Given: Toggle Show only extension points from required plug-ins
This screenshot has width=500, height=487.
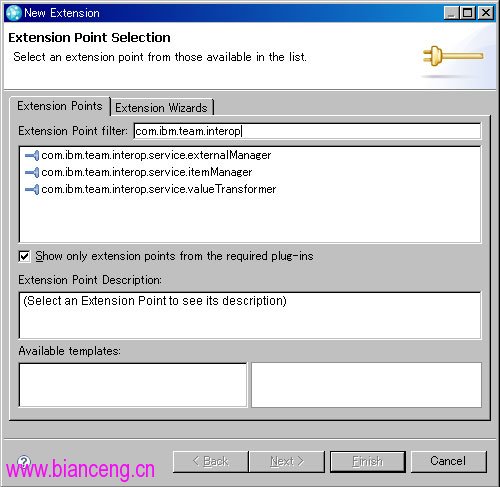Looking at the screenshot, I should [24, 256].
